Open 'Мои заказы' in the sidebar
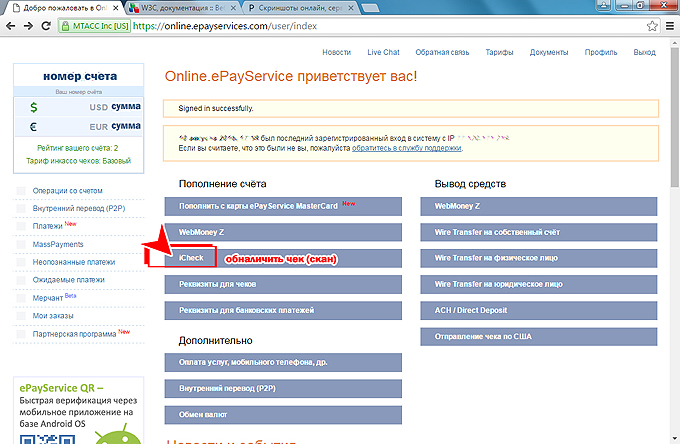This screenshot has width=680, height=444. tap(53, 316)
